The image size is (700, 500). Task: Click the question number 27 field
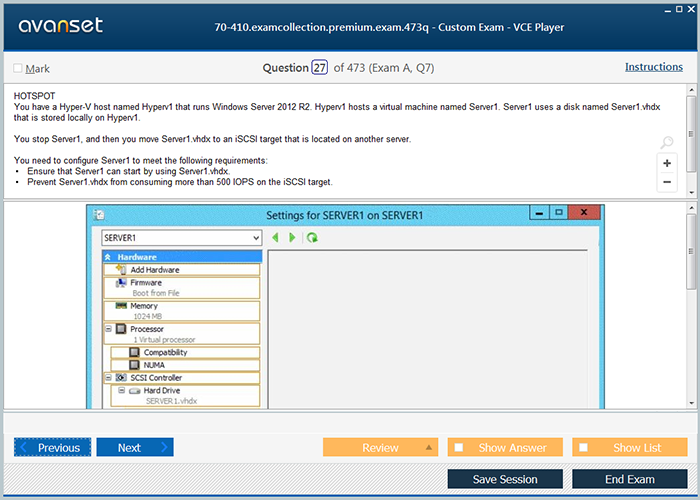(319, 67)
